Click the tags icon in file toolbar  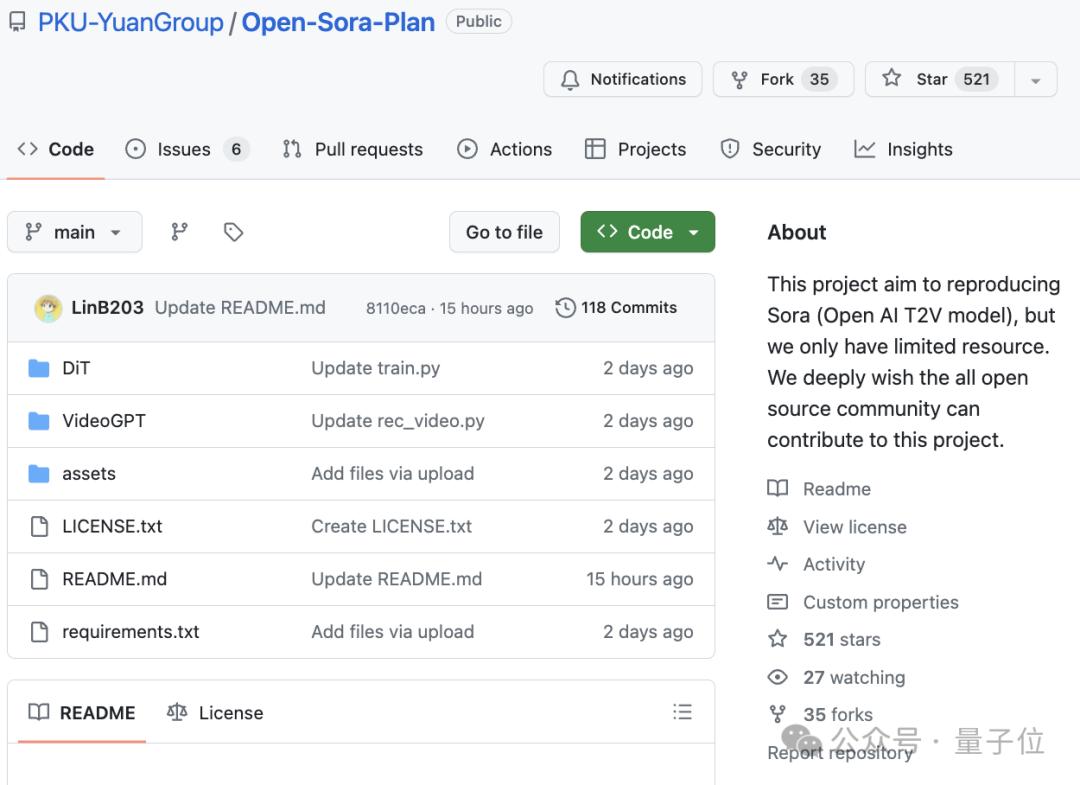tap(234, 232)
